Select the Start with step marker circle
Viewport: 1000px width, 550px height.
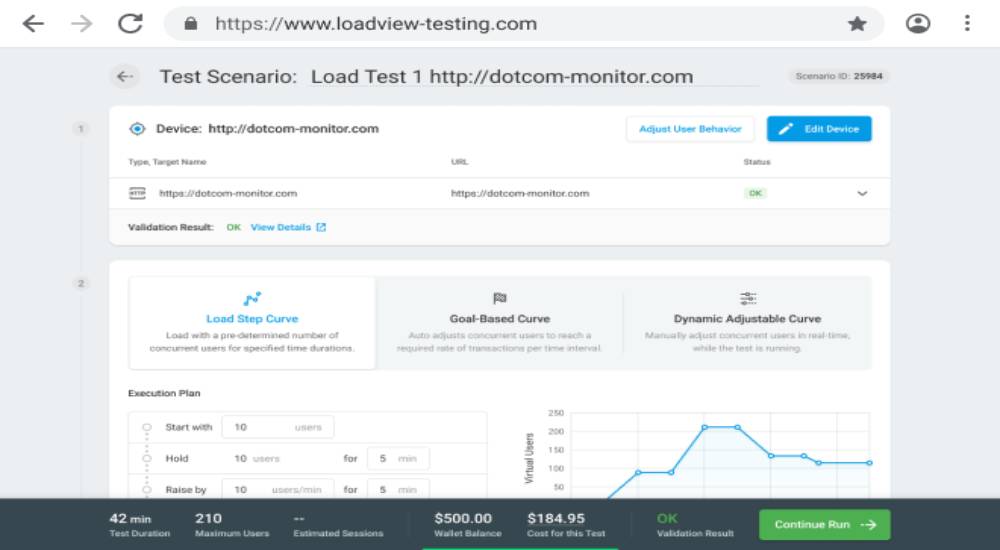147,427
